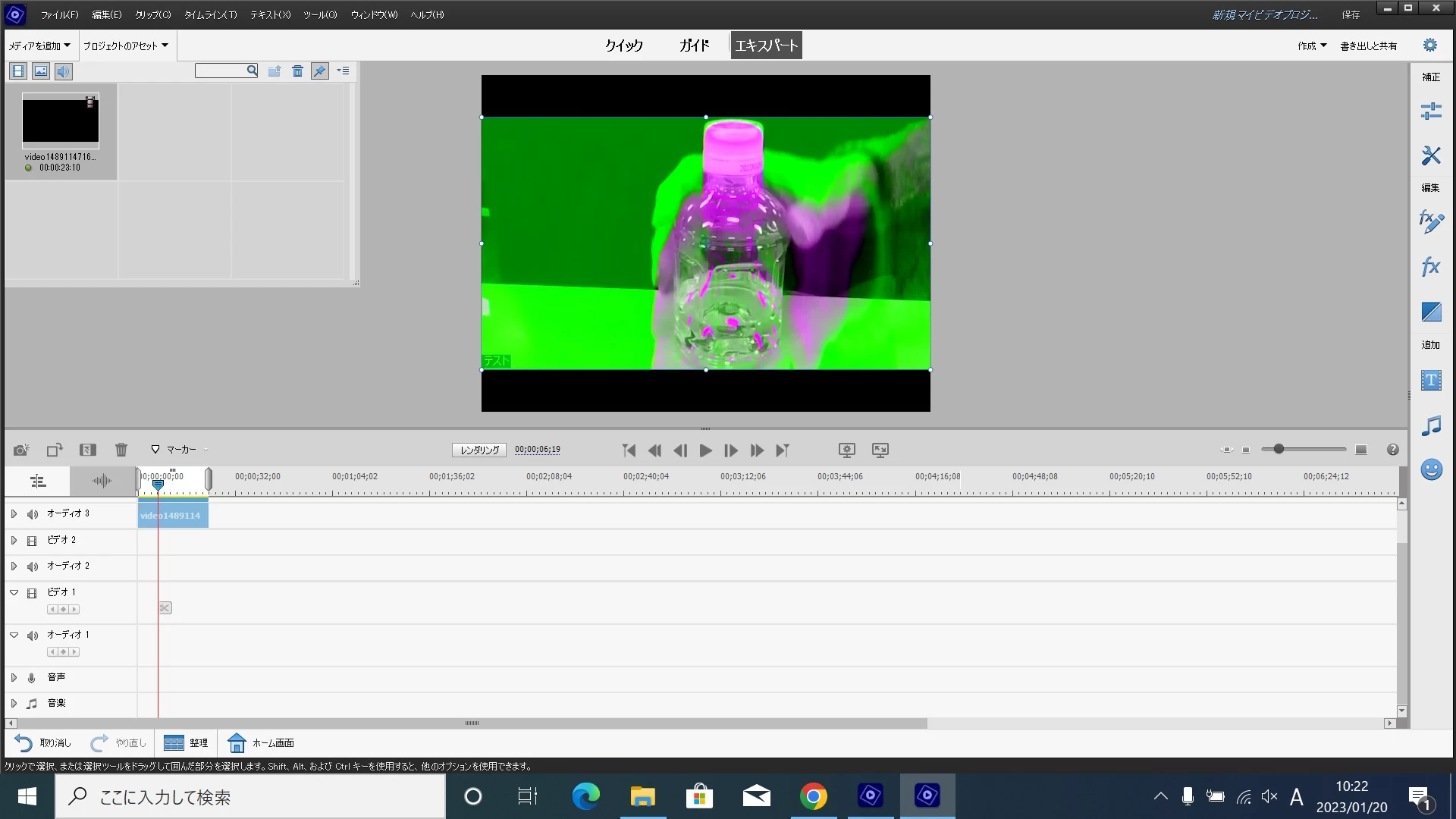Open the Titles and Text panel
Image resolution: width=1456 pixels, height=819 pixels.
click(x=1431, y=380)
